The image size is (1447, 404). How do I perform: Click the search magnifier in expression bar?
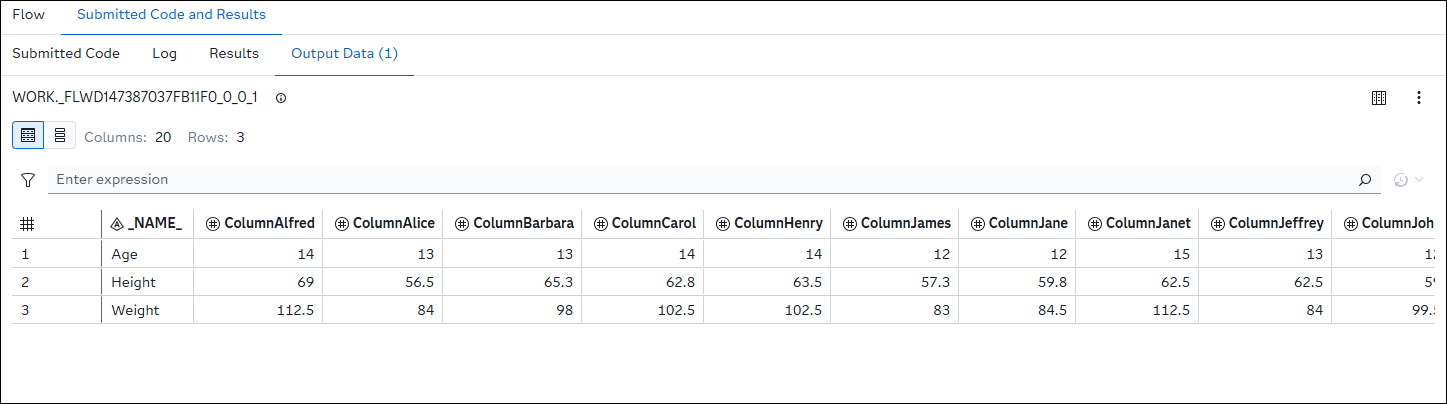(x=1365, y=180)
